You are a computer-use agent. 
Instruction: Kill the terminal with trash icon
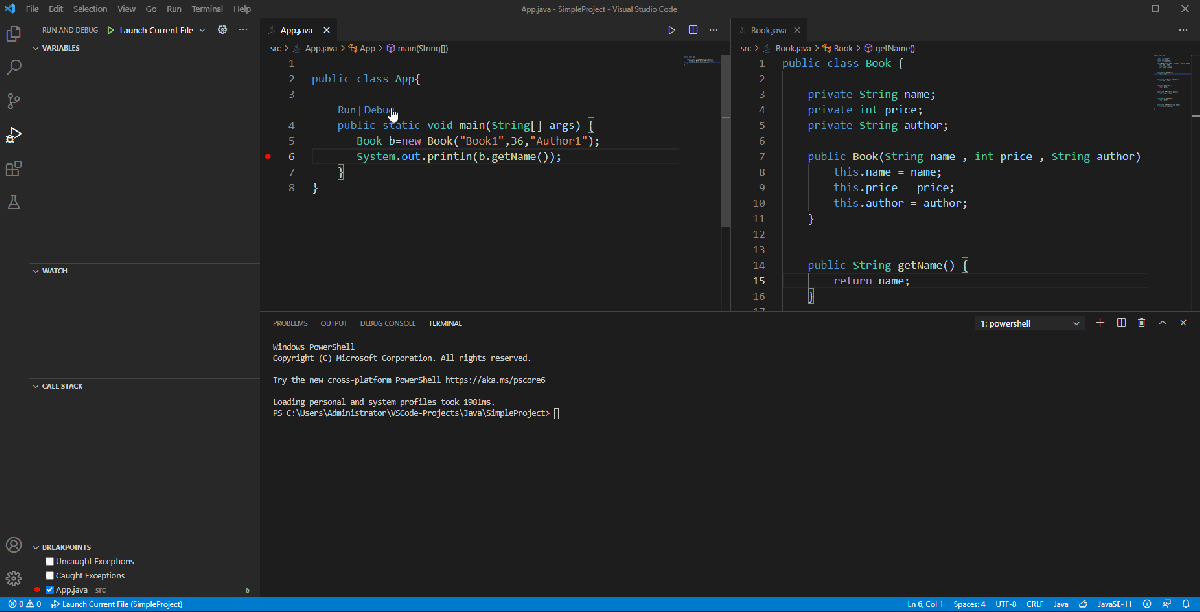1142,323
